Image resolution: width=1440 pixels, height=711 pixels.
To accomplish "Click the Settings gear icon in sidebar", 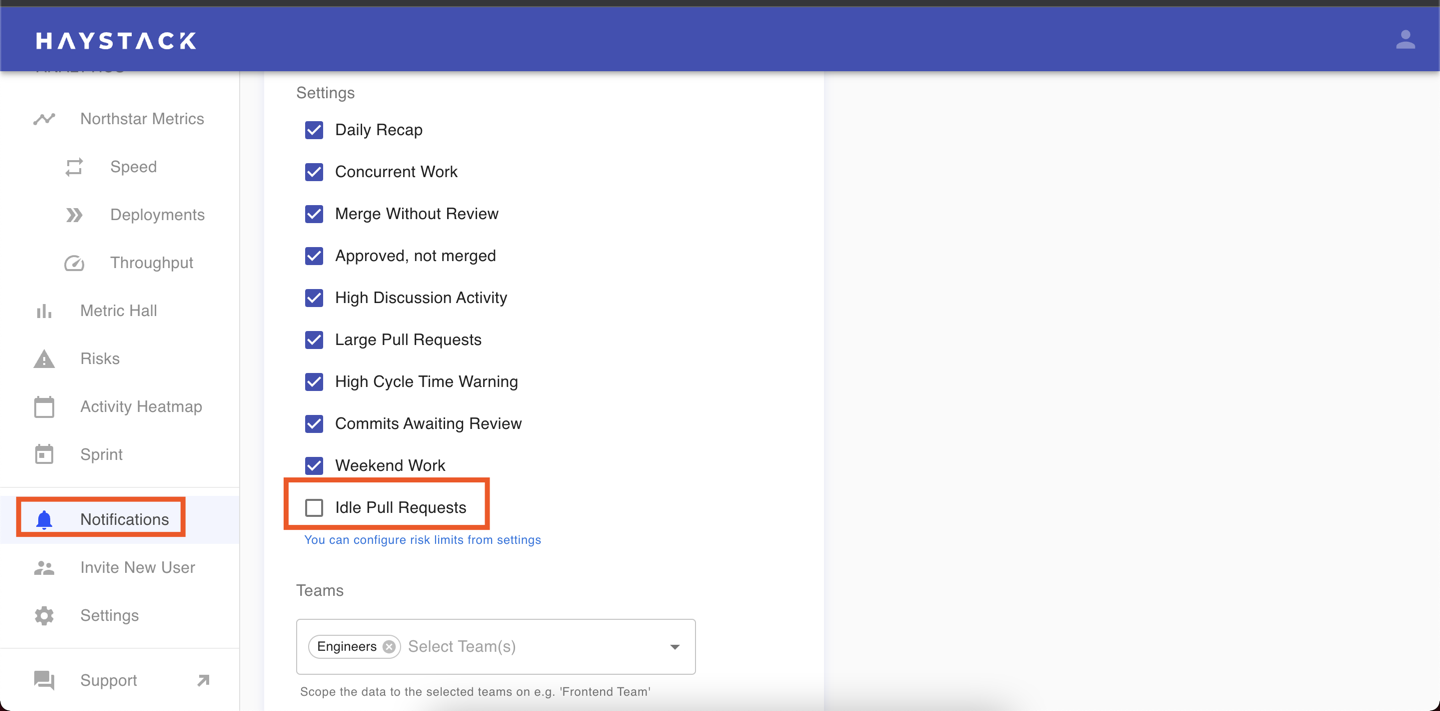I will click(x=44, y=616).
